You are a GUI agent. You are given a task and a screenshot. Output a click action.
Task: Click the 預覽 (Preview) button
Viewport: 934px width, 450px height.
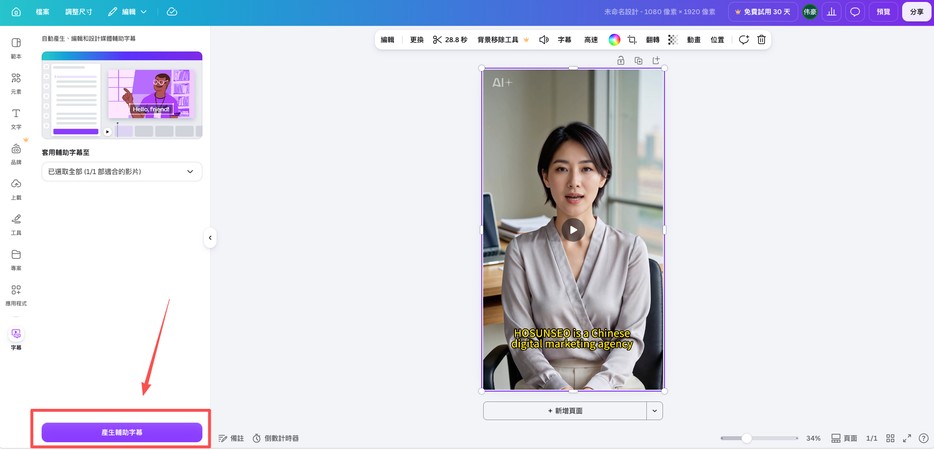coord(883,12)
